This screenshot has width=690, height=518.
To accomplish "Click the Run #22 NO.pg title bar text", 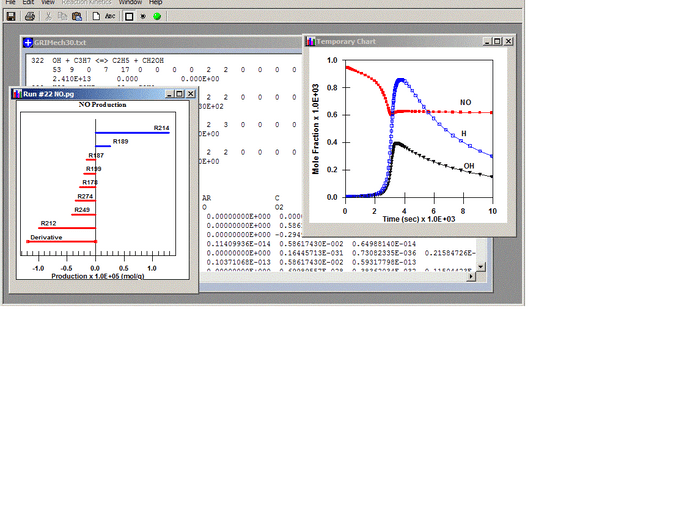I will (49, 94).
